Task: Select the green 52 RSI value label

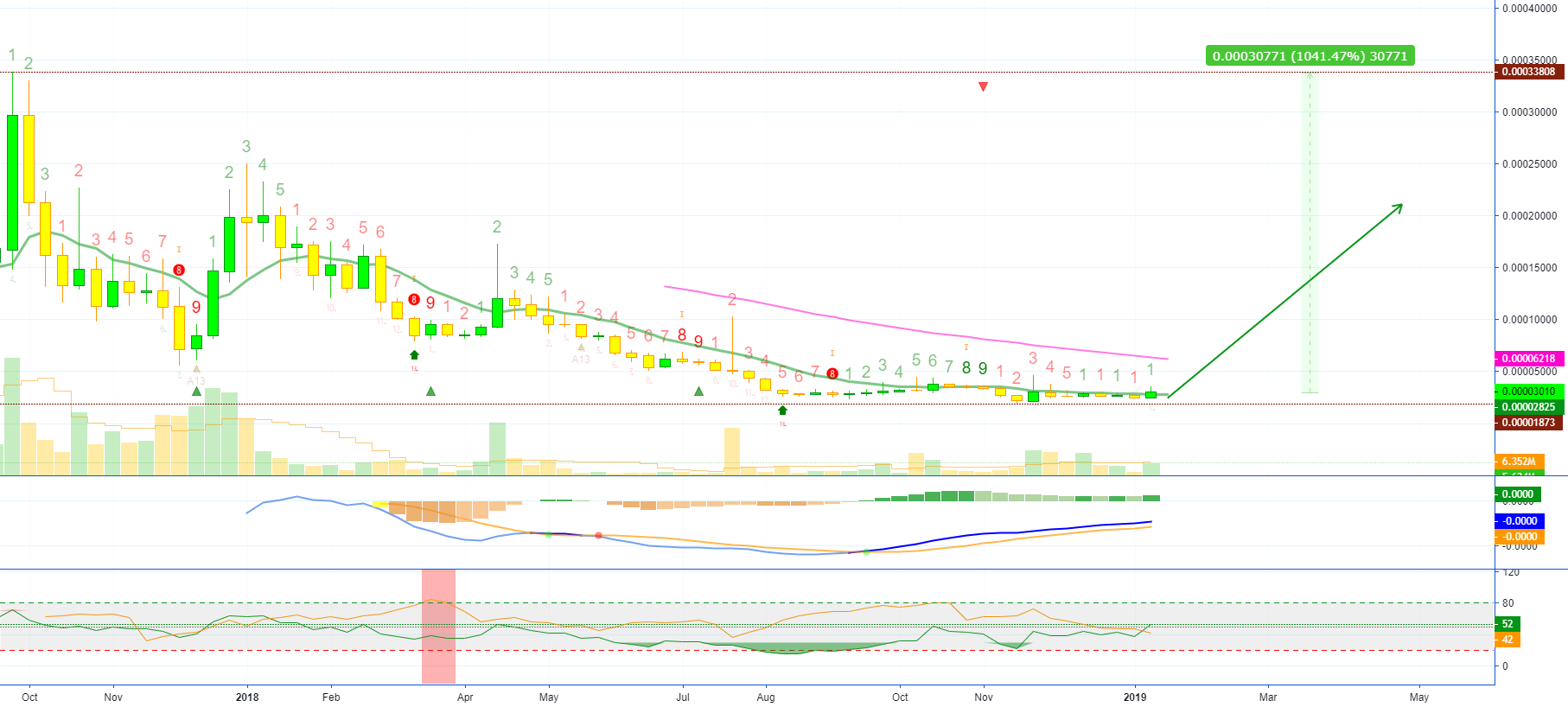Action: tap(1507, 624)
